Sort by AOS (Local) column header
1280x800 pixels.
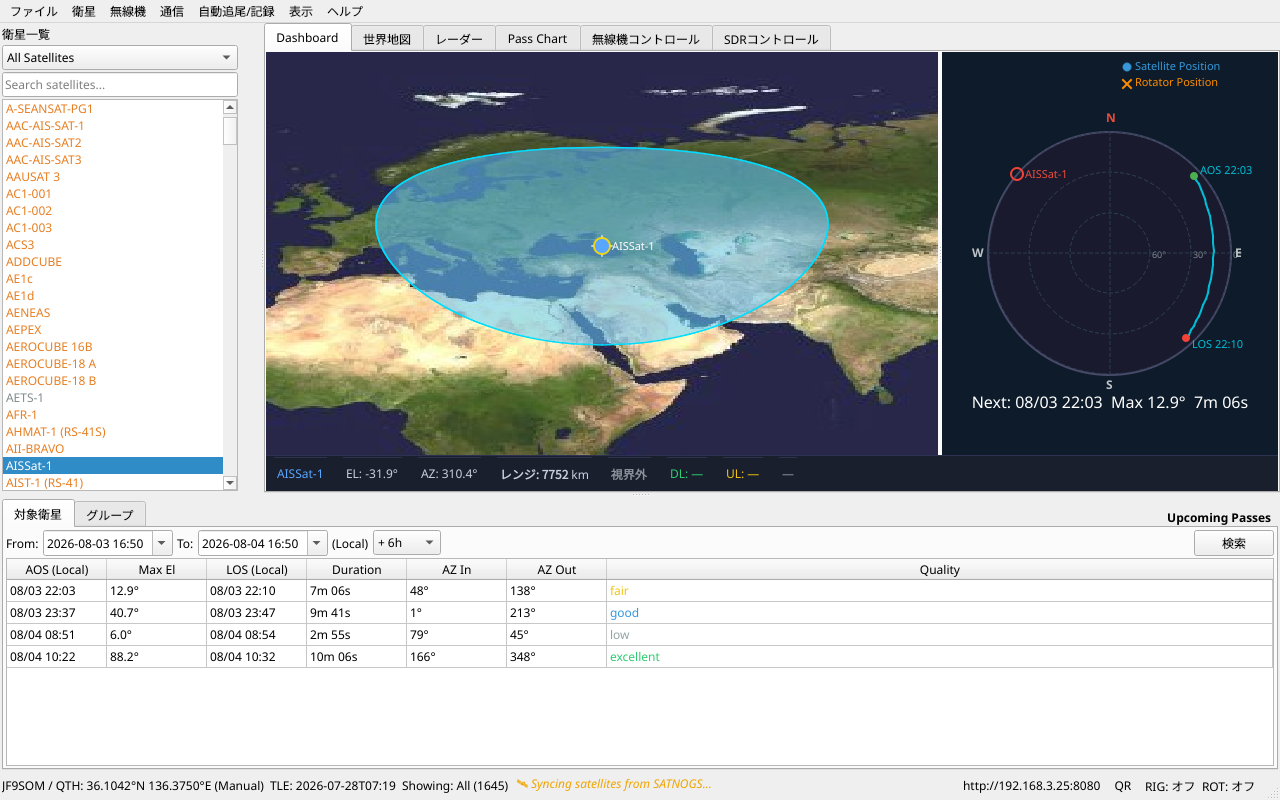tap(57, 569)
